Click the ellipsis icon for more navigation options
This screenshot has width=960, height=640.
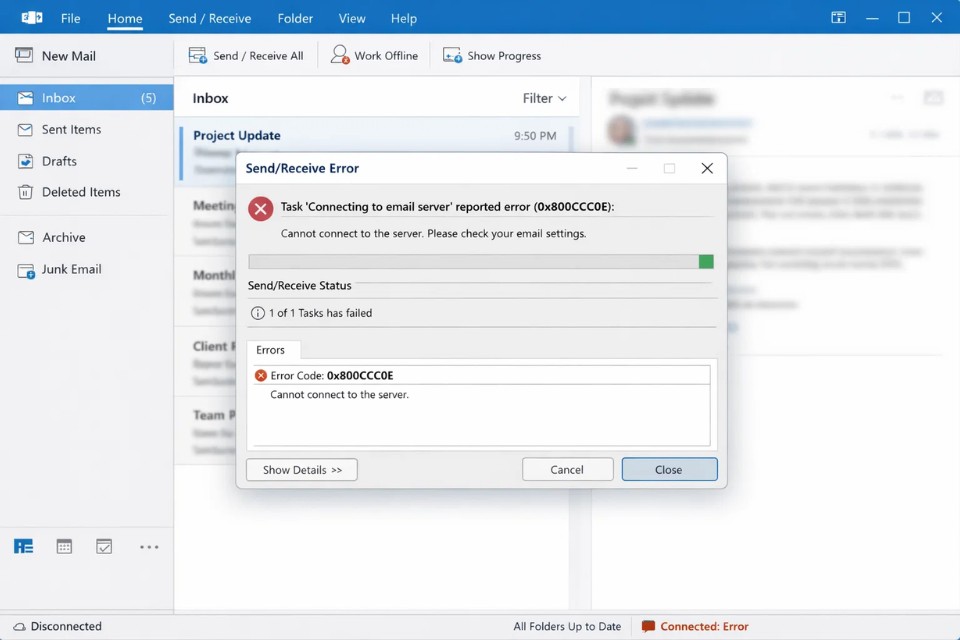[149, 546]
